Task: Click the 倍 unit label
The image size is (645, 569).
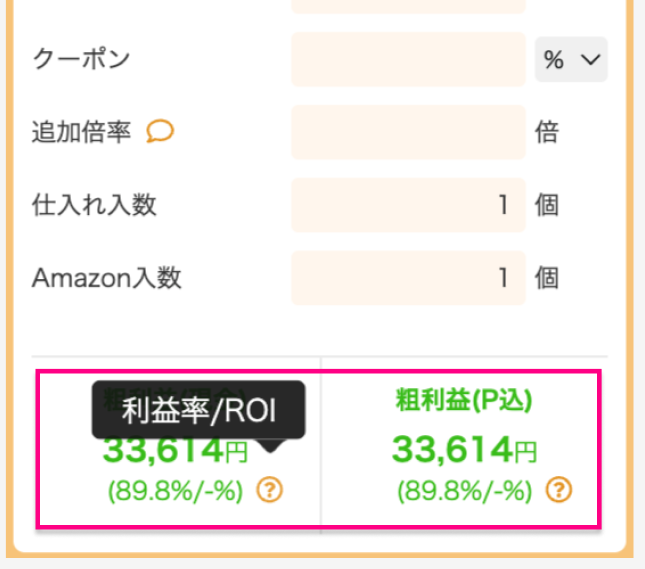Action: (x=547, y=132)
